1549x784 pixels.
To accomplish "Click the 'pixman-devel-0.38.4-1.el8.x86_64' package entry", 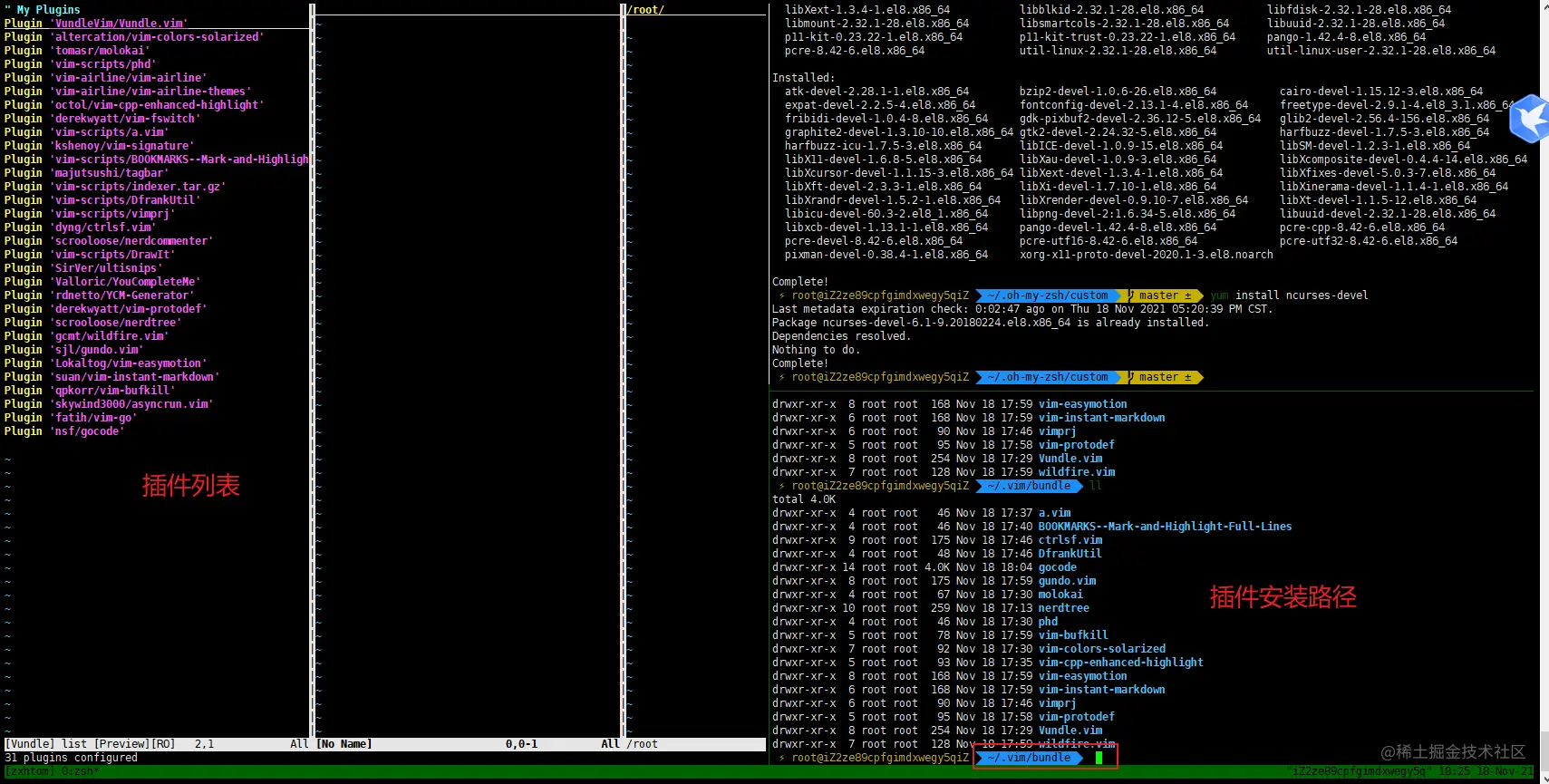I will tap(886, 255).
